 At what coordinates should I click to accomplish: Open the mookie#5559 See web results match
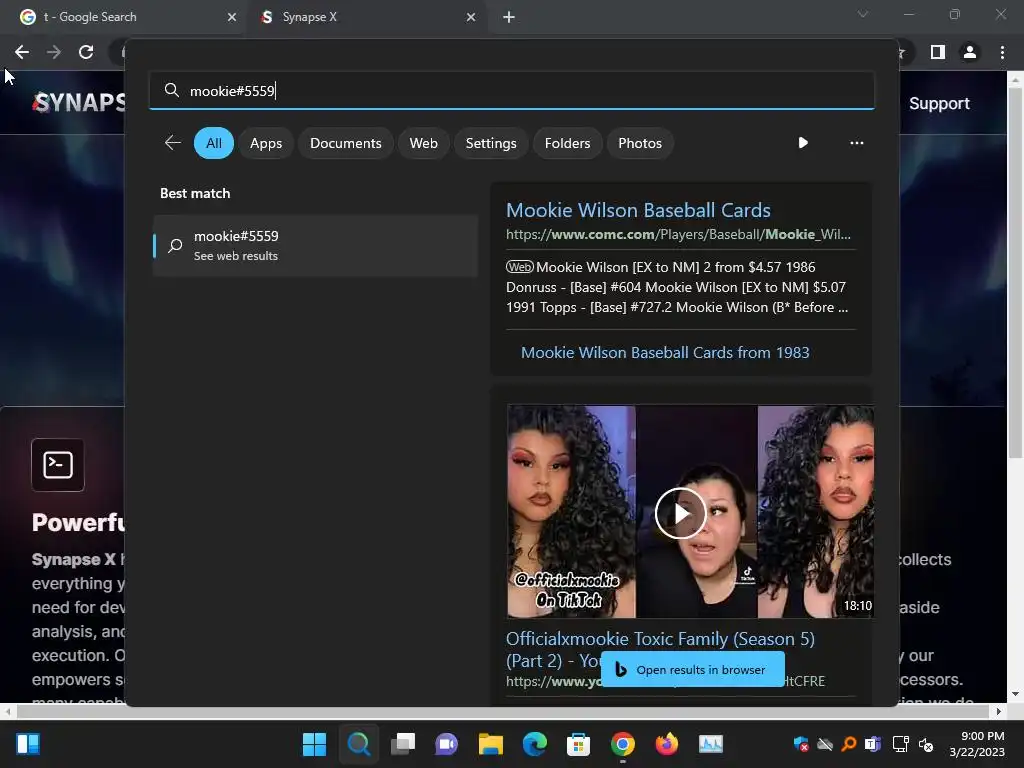tap(315, 246)
